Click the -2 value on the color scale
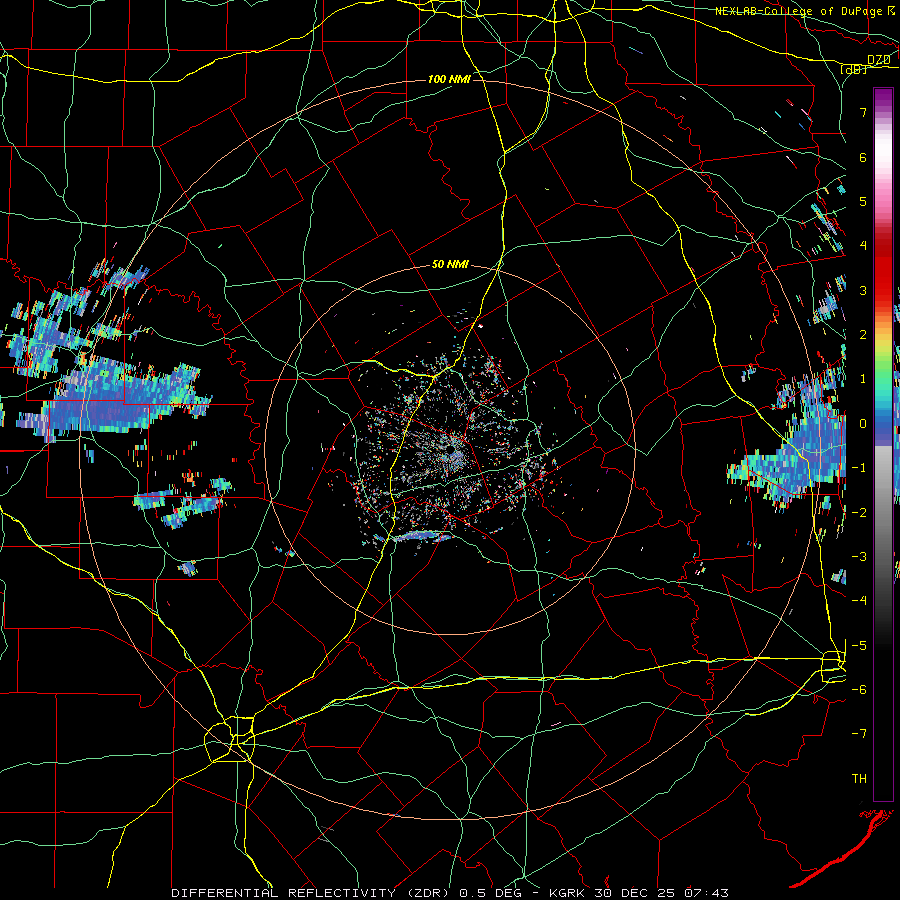 (859, 513)
